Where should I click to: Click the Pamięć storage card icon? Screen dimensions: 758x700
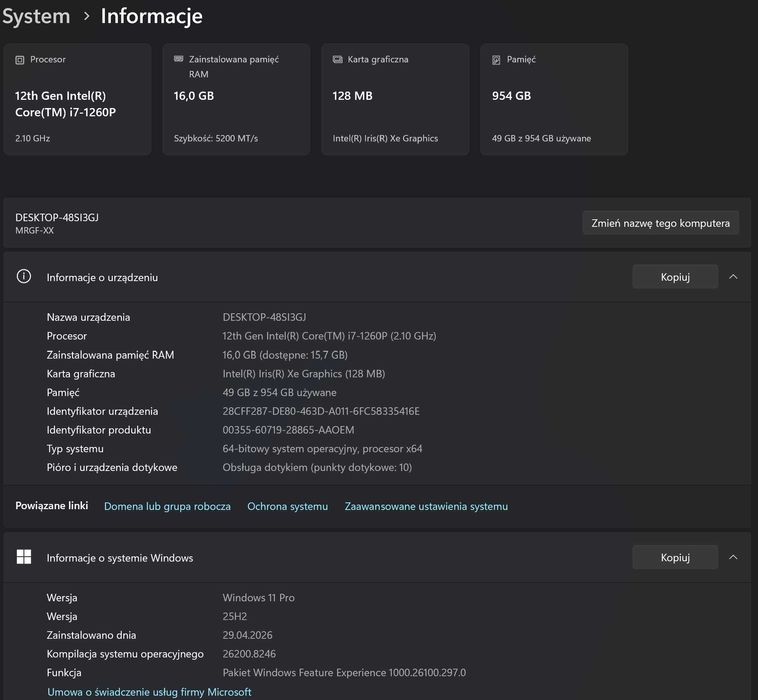496,60
